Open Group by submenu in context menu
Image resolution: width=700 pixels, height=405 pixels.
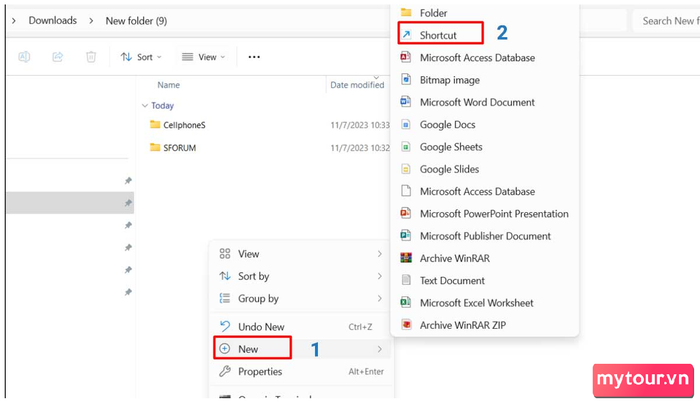(301, 299)
